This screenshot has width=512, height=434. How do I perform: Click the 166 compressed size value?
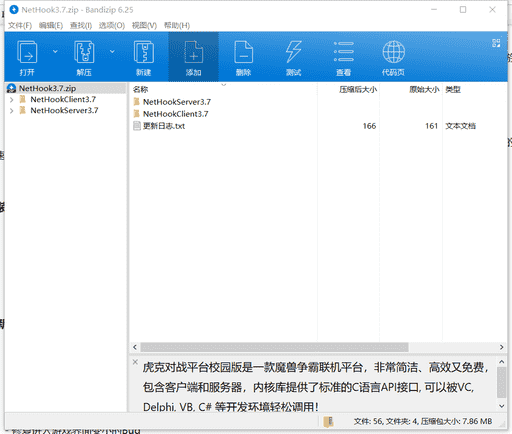pyautogui.click(x=369, y=126)
